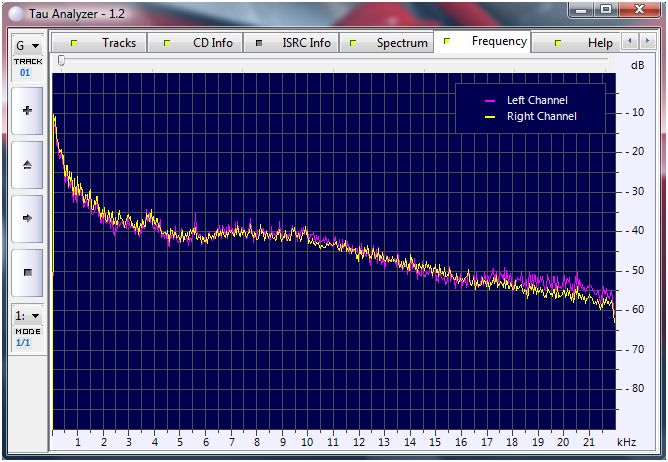Click the eject disc button
668x462 pixels.
(27, 163)
